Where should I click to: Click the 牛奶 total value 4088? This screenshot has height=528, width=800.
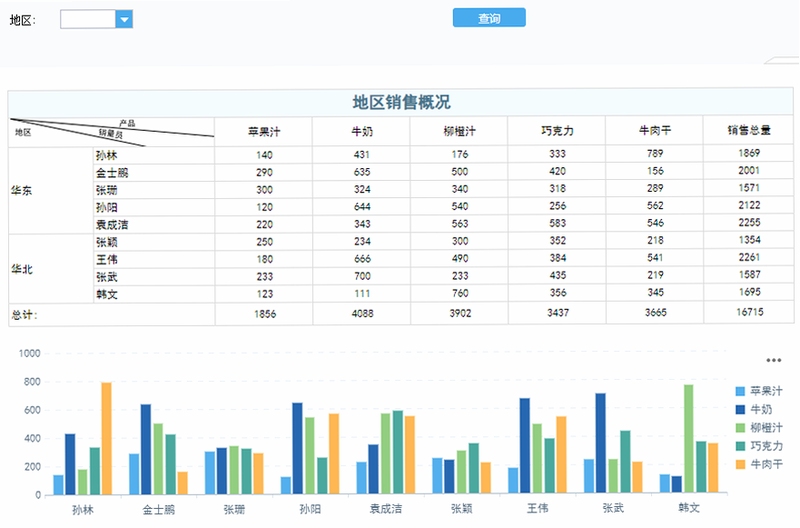pos(362,313)
